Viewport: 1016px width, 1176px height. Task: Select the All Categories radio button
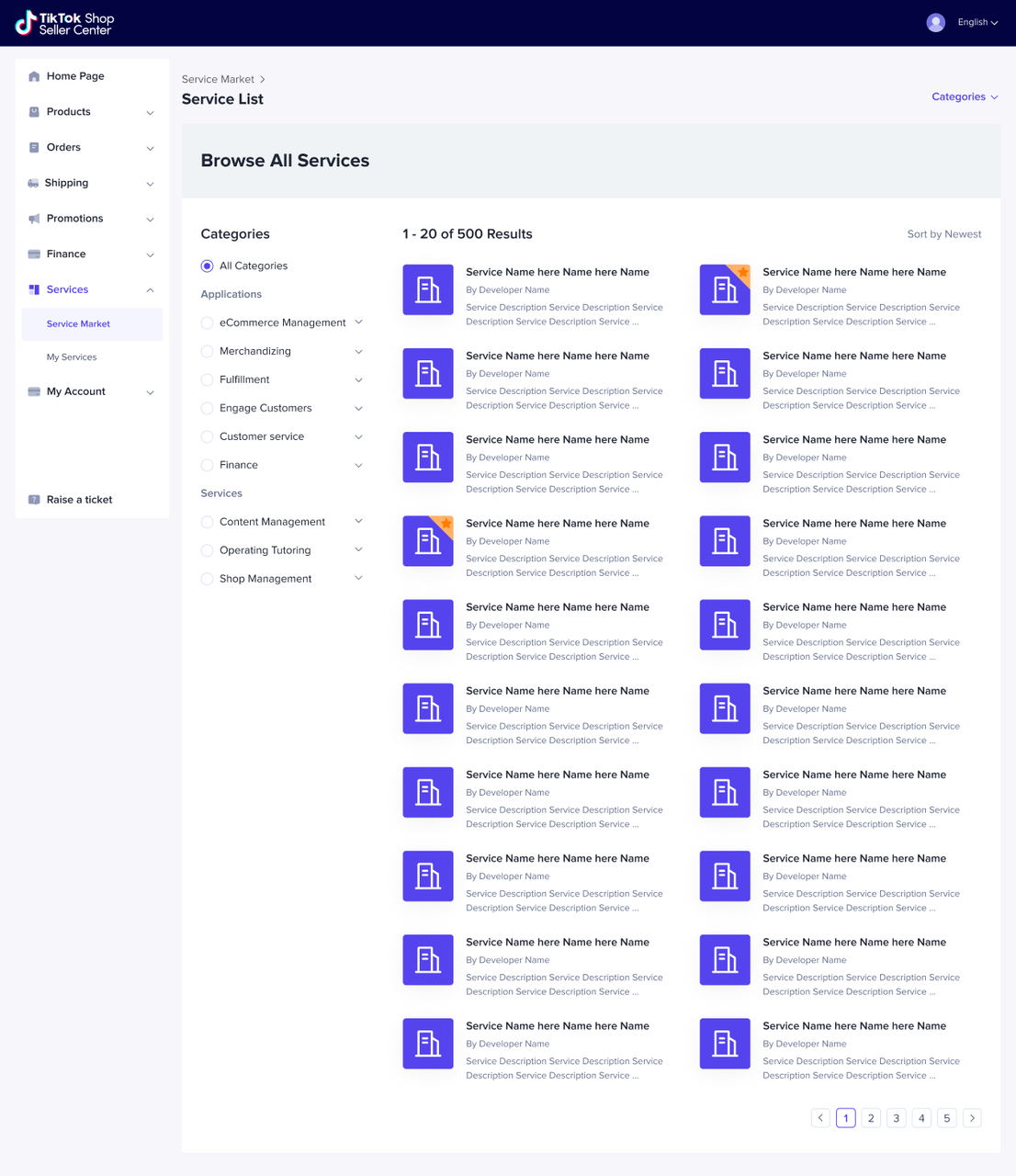coord(207,266)
